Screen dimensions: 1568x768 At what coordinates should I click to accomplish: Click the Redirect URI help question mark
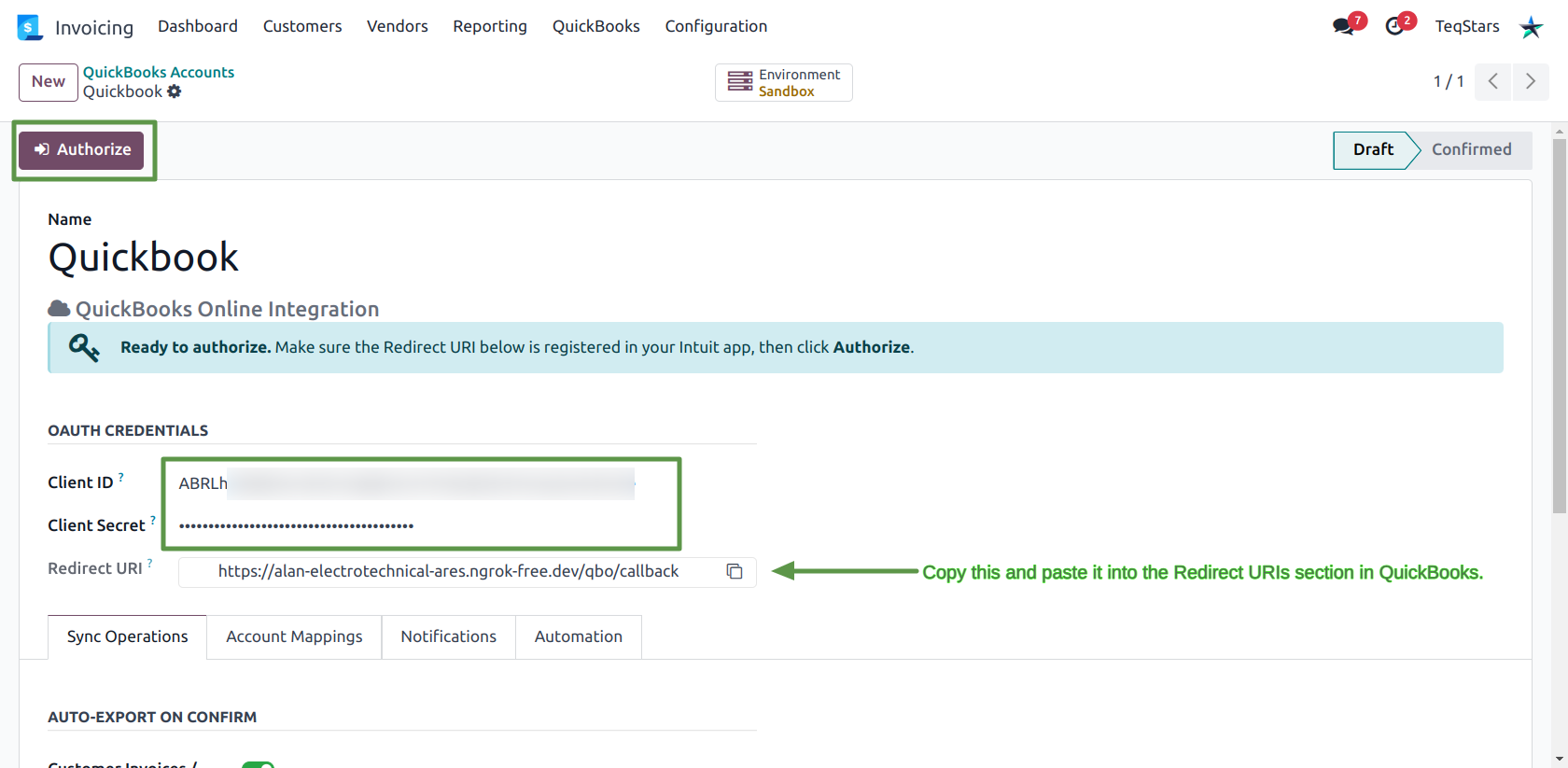click(150, 563)
